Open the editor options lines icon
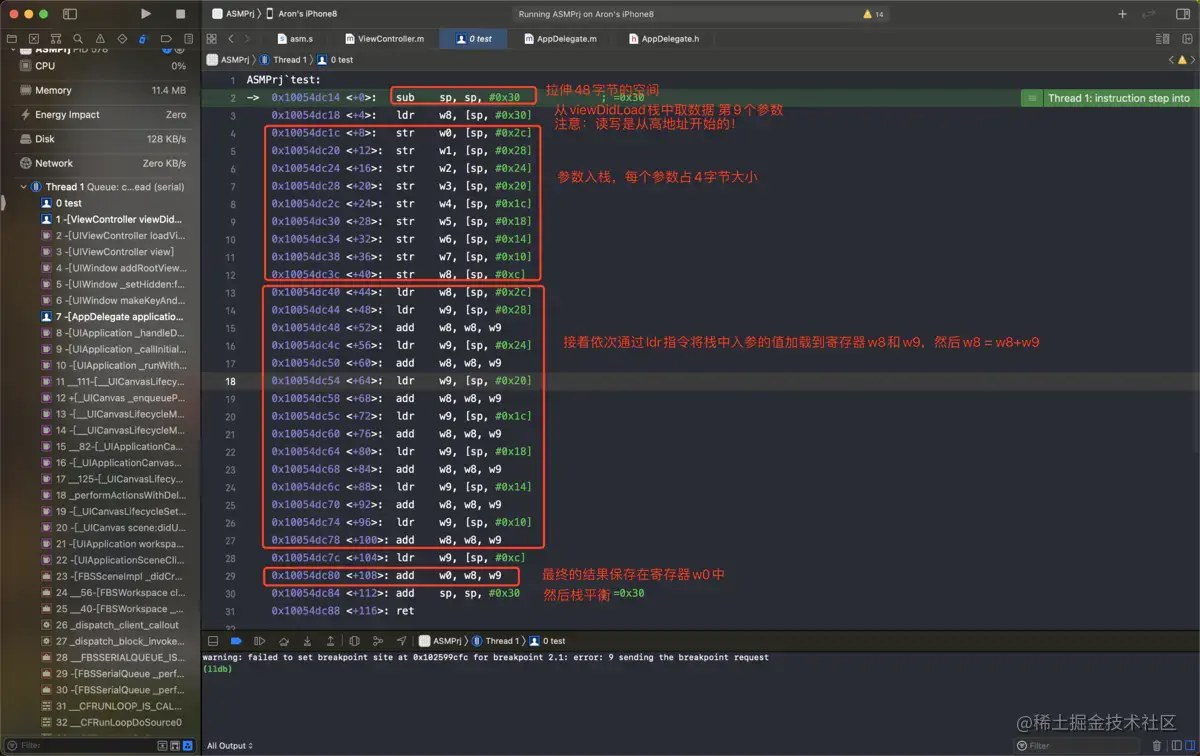The width and height of the screenshot is (1200, 756). tap(1162, 39)
